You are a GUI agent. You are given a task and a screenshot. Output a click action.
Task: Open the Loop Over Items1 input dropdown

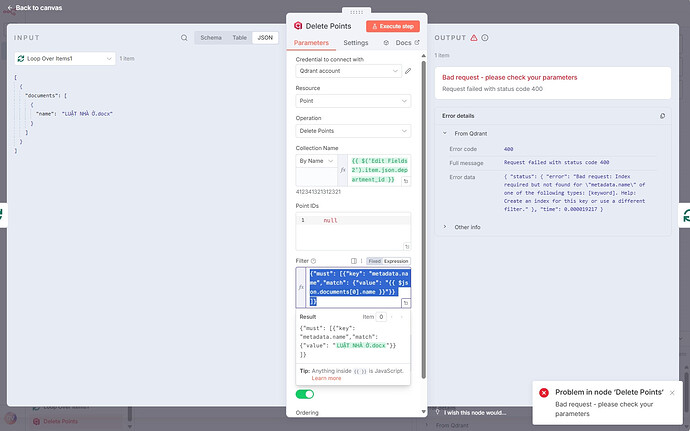(65, 59)
